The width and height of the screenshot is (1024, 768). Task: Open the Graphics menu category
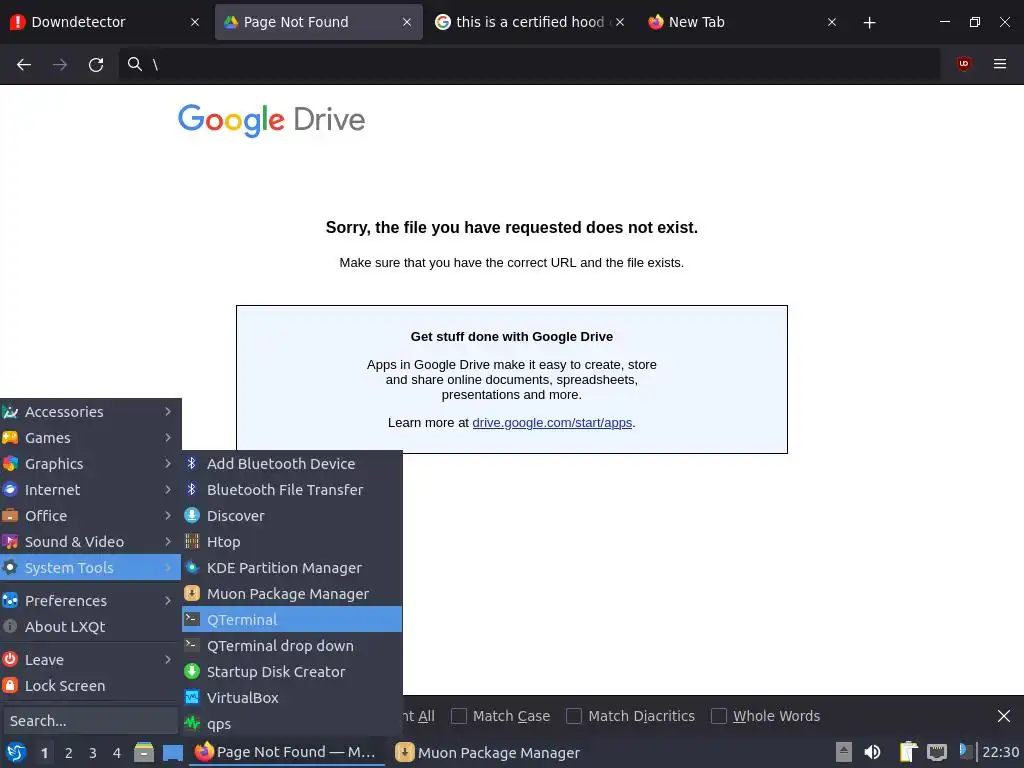pos(90,464)
